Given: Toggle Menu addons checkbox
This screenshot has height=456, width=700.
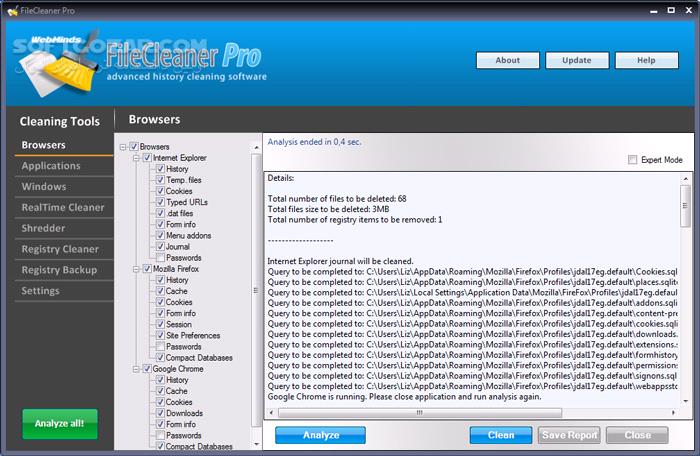Looking at the screenshot, I should point(160,235).
